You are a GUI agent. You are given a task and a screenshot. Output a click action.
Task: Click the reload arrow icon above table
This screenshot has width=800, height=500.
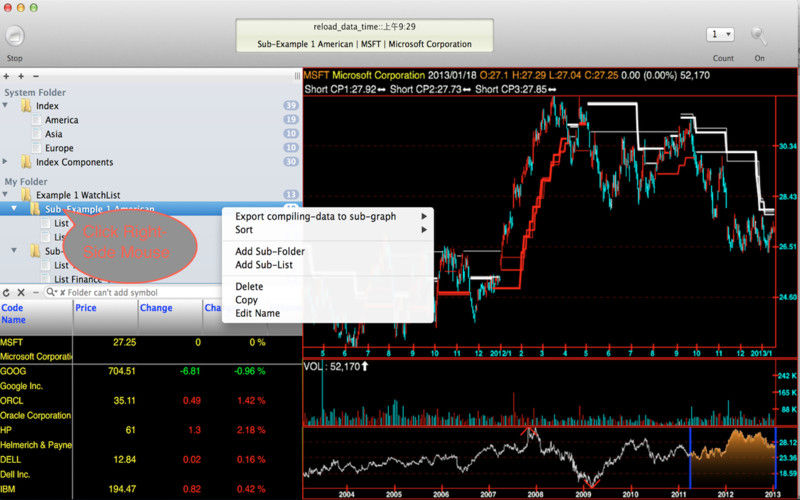click(6, 292)
